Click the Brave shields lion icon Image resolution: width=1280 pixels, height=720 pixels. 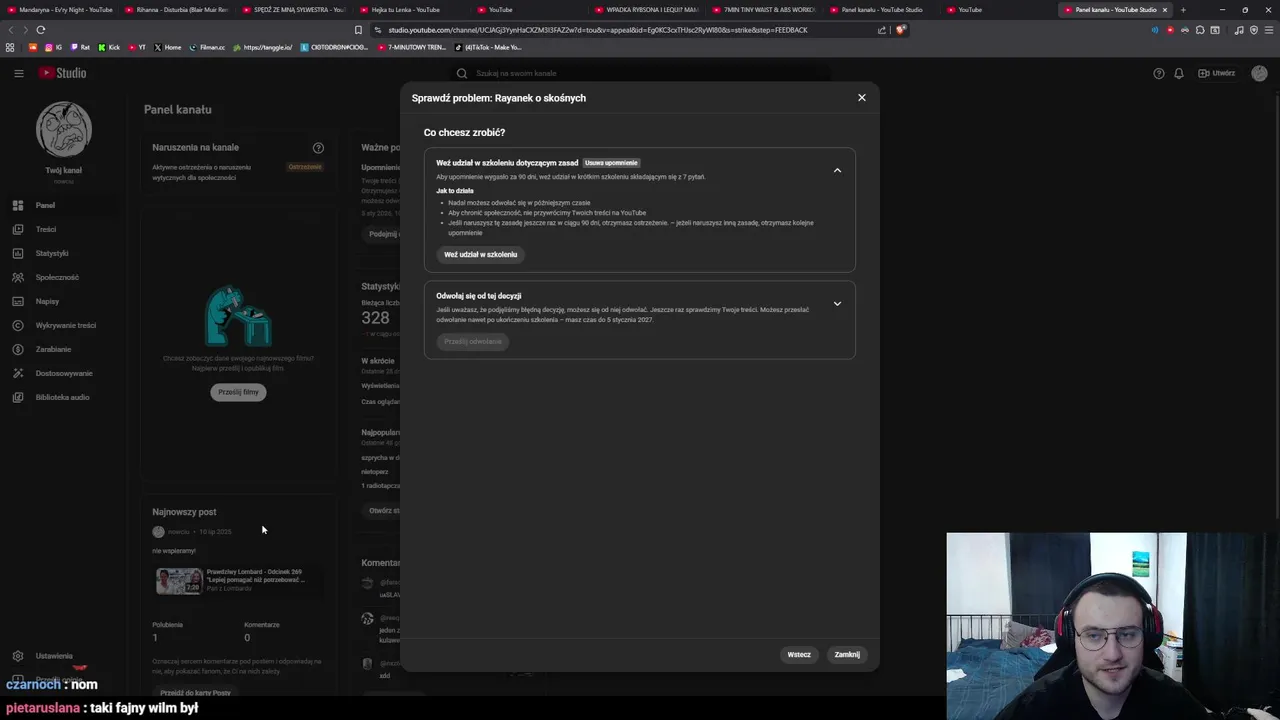(900, 30)
